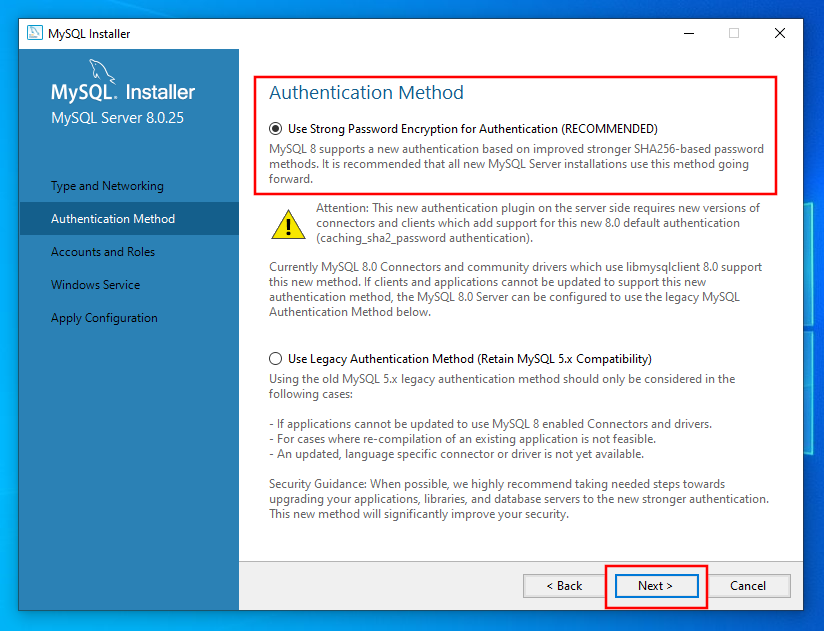Click 'MySQL 8 supports a new authentication' description
Viewport: 824px width, 631px height.
pyautogui.click(x=517, y=164)
